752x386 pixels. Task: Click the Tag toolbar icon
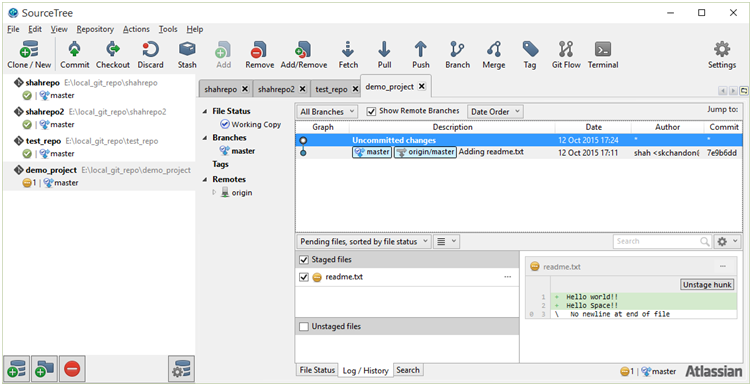(530, 55)
